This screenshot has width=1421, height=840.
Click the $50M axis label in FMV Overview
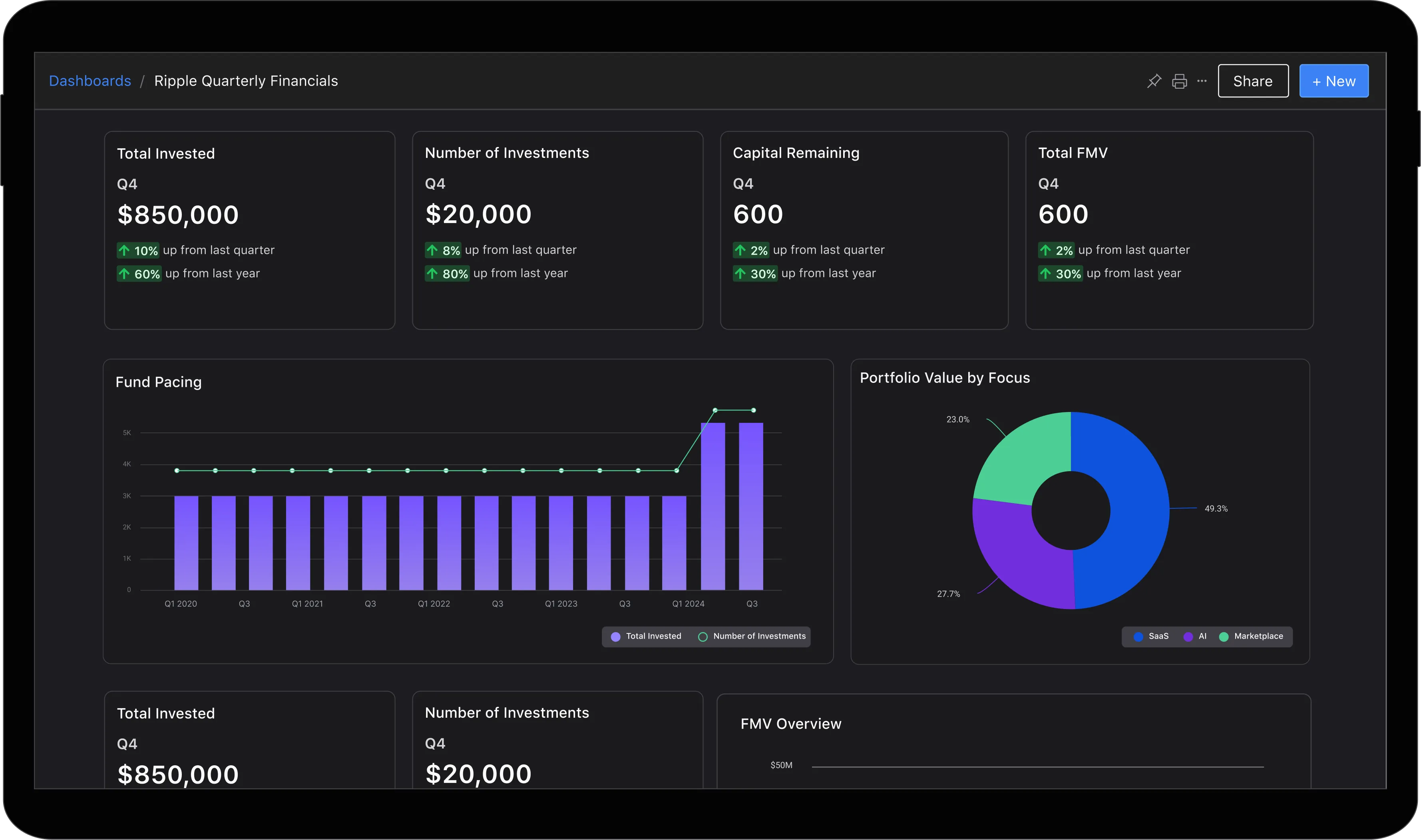pyautogui.click(x=781, y=765)
